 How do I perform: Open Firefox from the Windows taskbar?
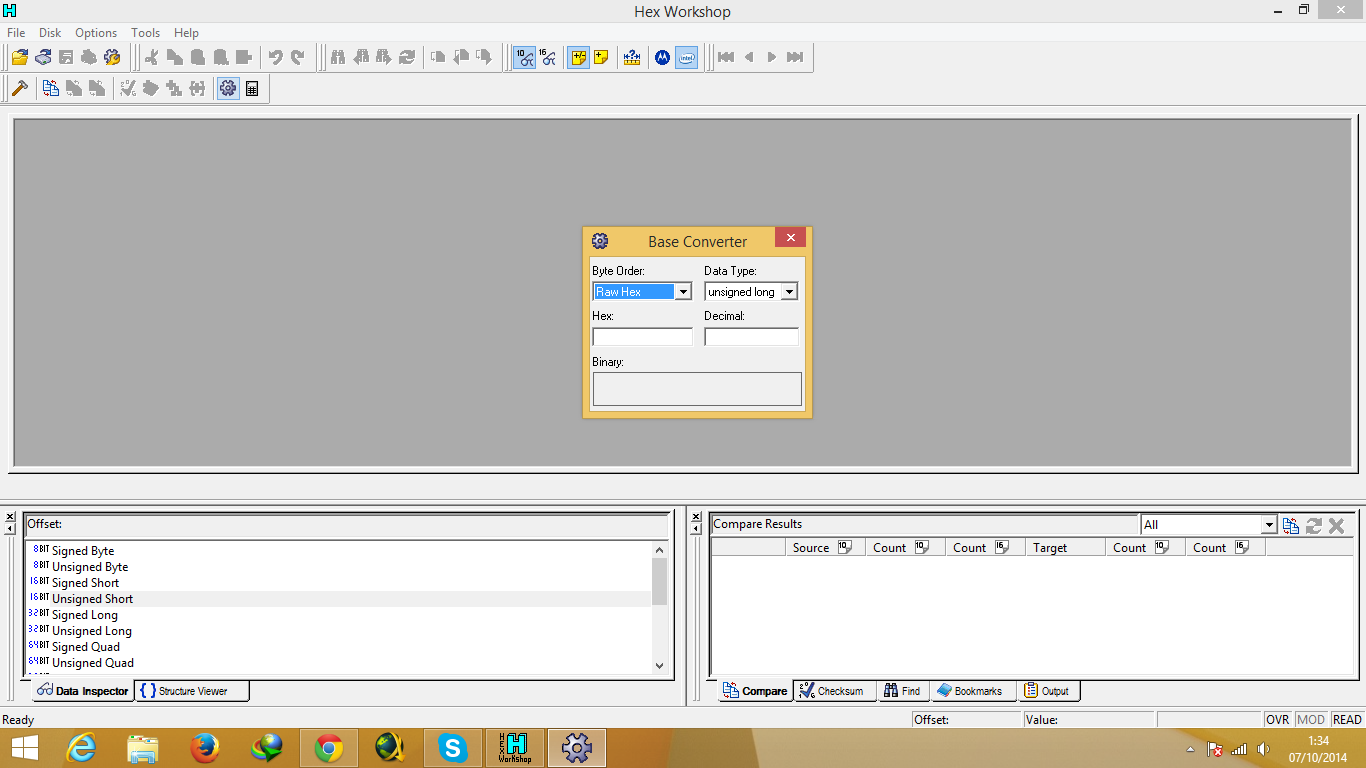click(x=205, y=747)
